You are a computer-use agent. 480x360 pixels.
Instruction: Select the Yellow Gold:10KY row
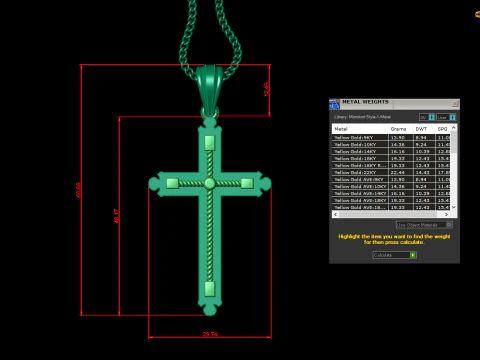[391, 144]
